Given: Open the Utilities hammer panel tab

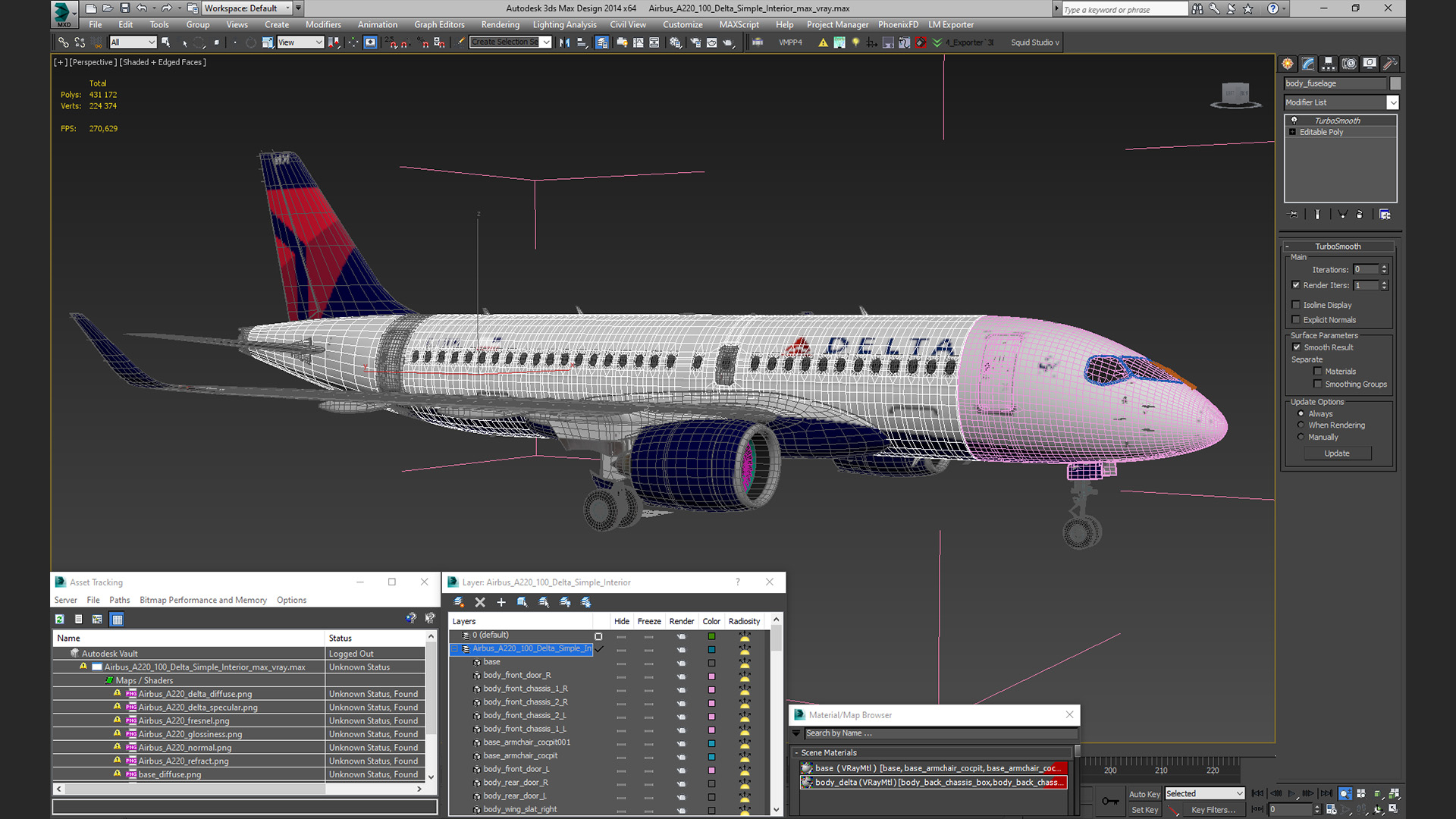Looking at the screenshot, I should pyautogui.click(x=1390, y=64).
